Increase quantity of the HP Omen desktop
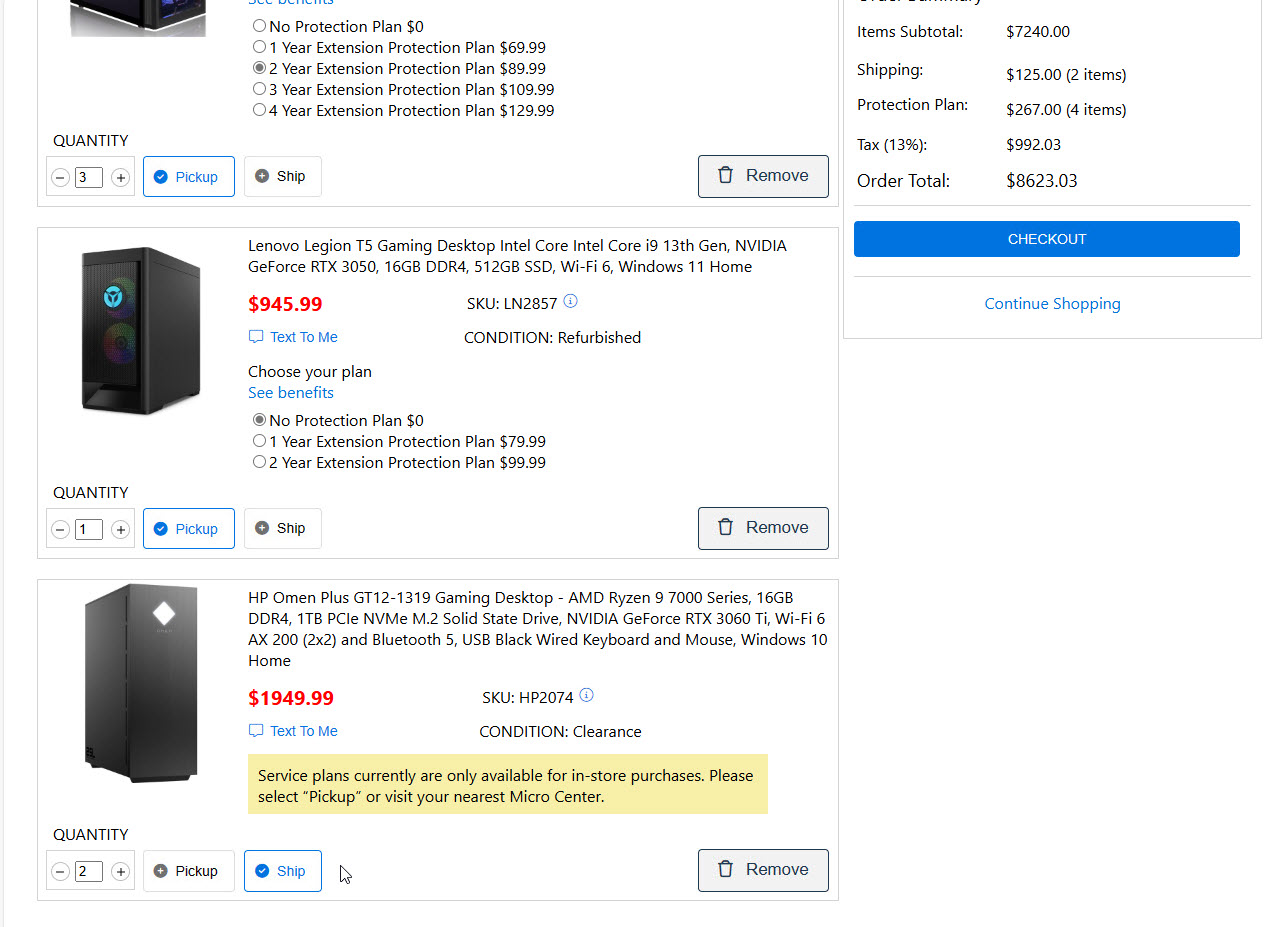The height and width of the screenshot is (927, 1279). click(120, 872)
